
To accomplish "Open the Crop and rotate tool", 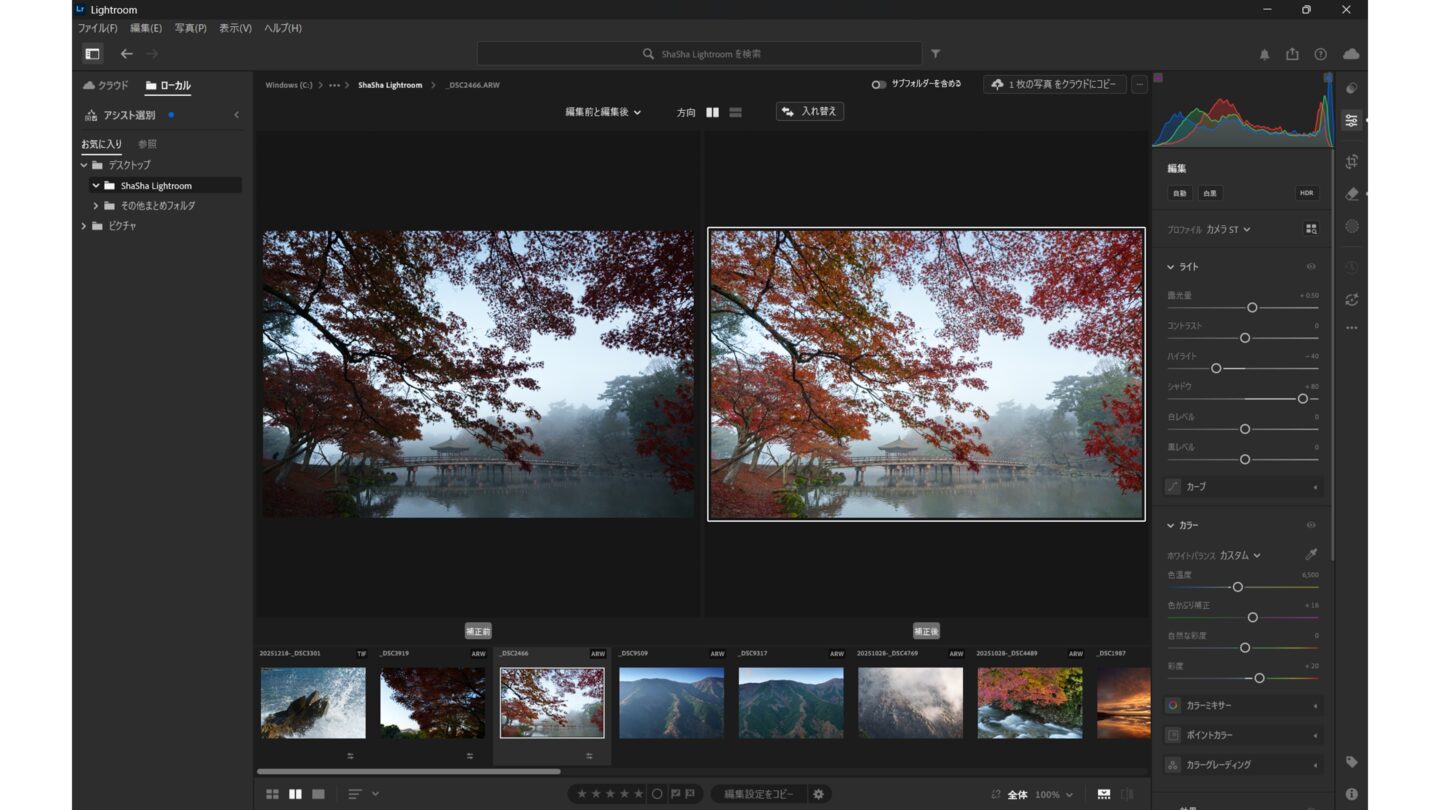I will pos(1351,161).
